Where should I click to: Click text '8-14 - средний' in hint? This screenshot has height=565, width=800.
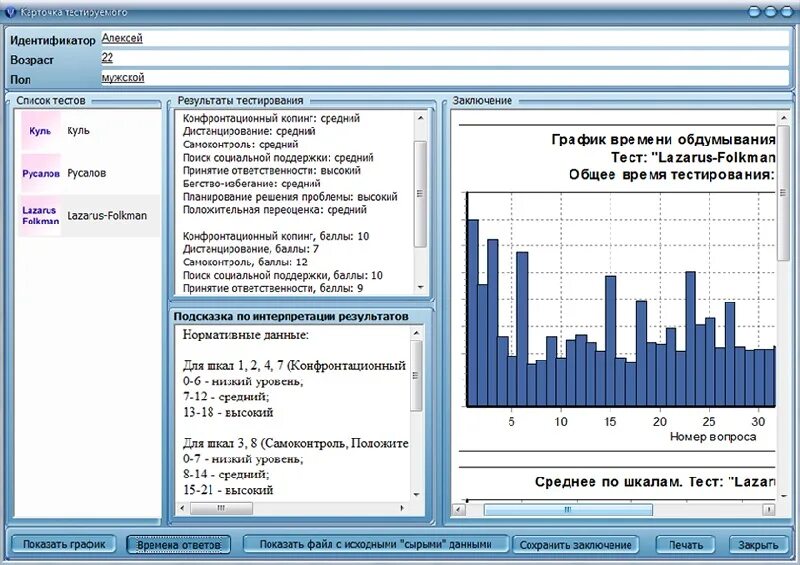226,474
